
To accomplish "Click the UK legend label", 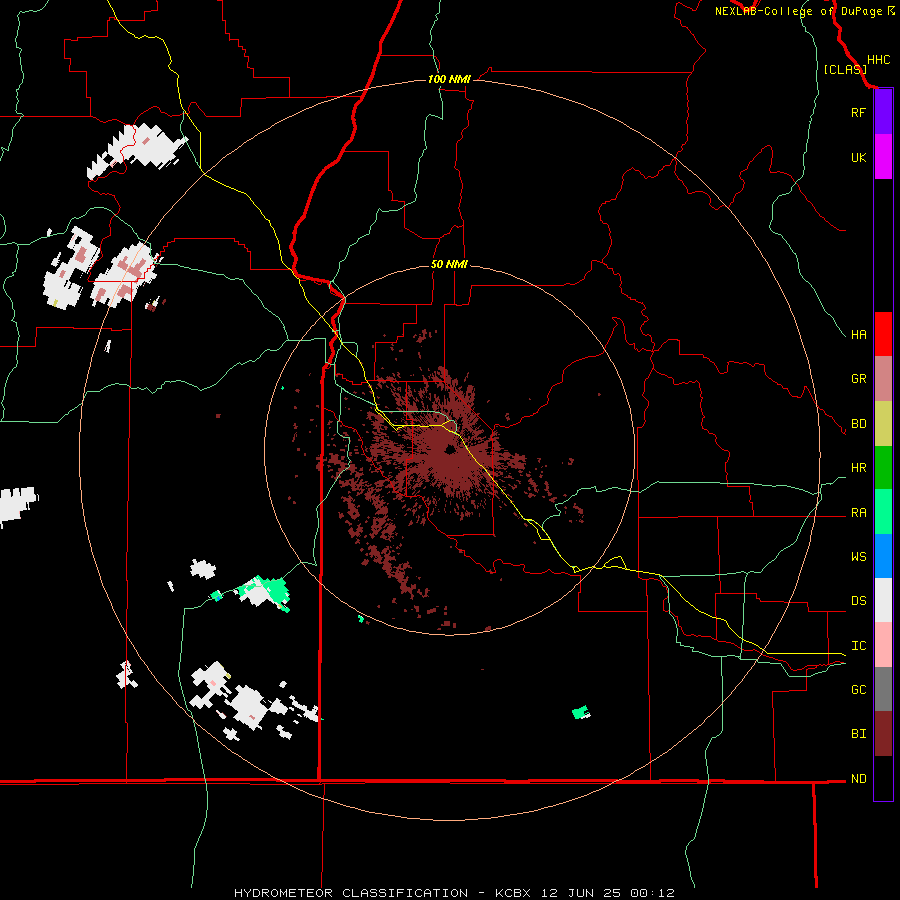I will click(x=858, y=157).
